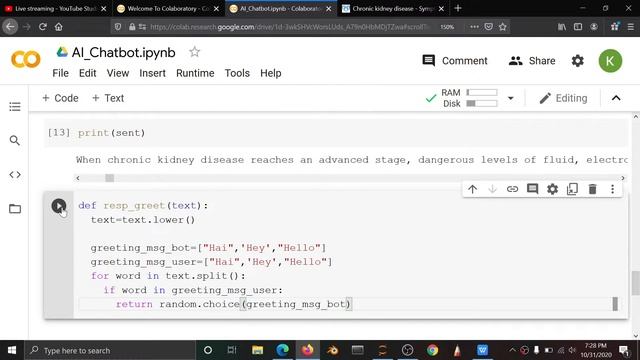Close the AI_Chatbot.ipynb browser tab
Screen dimensions: 640x360
click(x=329, y=8)
